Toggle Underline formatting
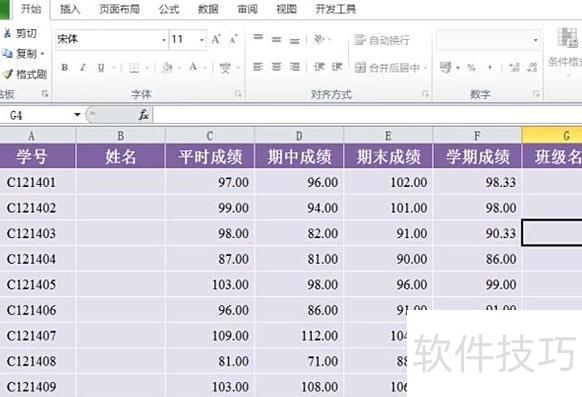 [x=101, y=68]
